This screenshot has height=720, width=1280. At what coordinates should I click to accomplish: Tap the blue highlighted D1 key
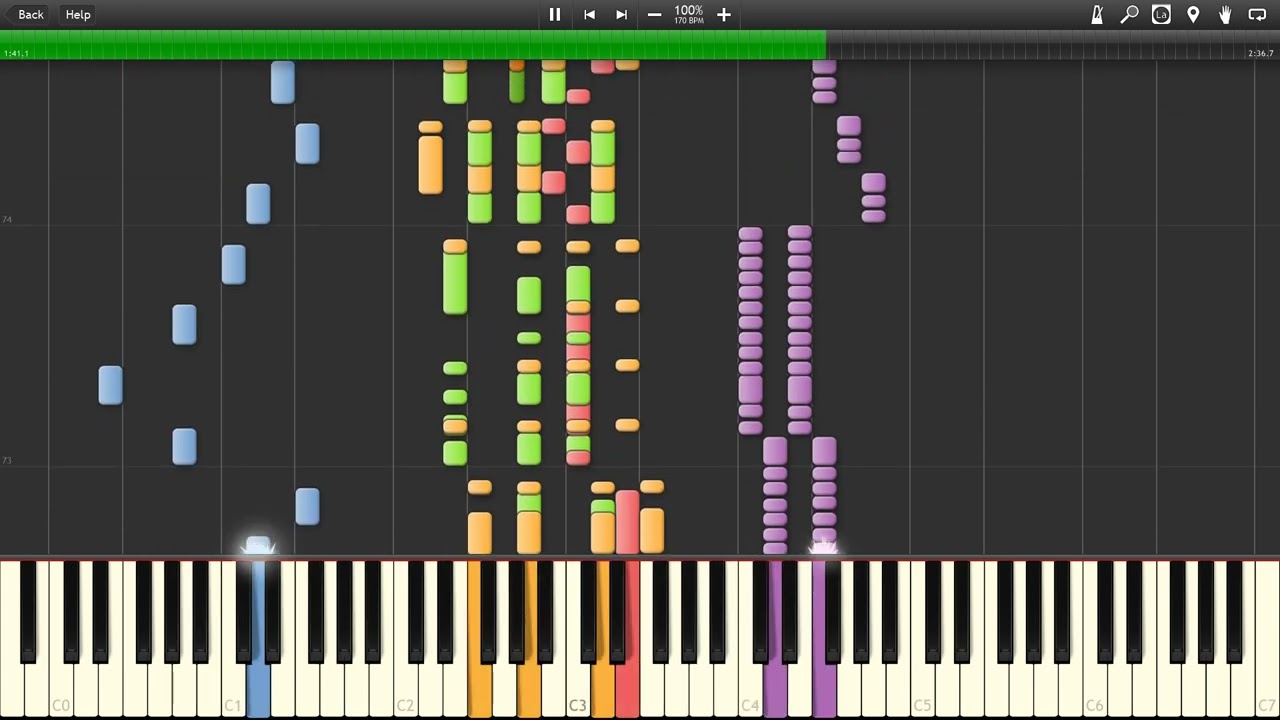(258, 690)
